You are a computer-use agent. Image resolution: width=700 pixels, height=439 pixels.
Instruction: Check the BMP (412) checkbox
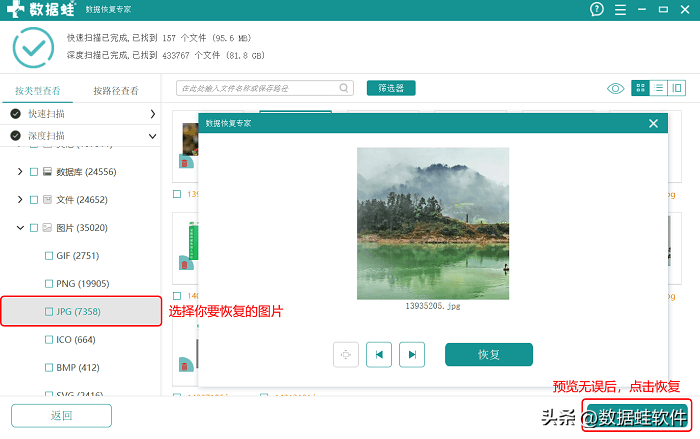pos(49,368)
